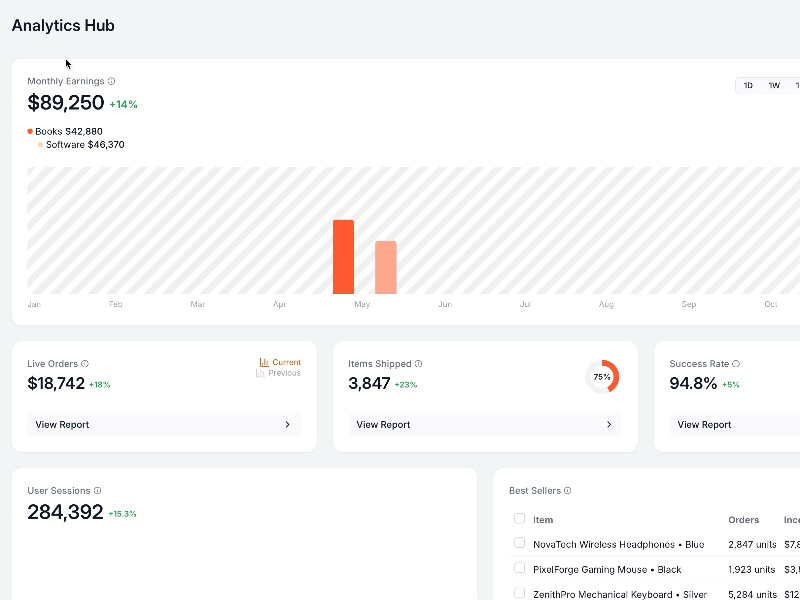The image size is (800, 600).
Task: Select the gray icon beside Previous
Action: [x=260, y=372]
